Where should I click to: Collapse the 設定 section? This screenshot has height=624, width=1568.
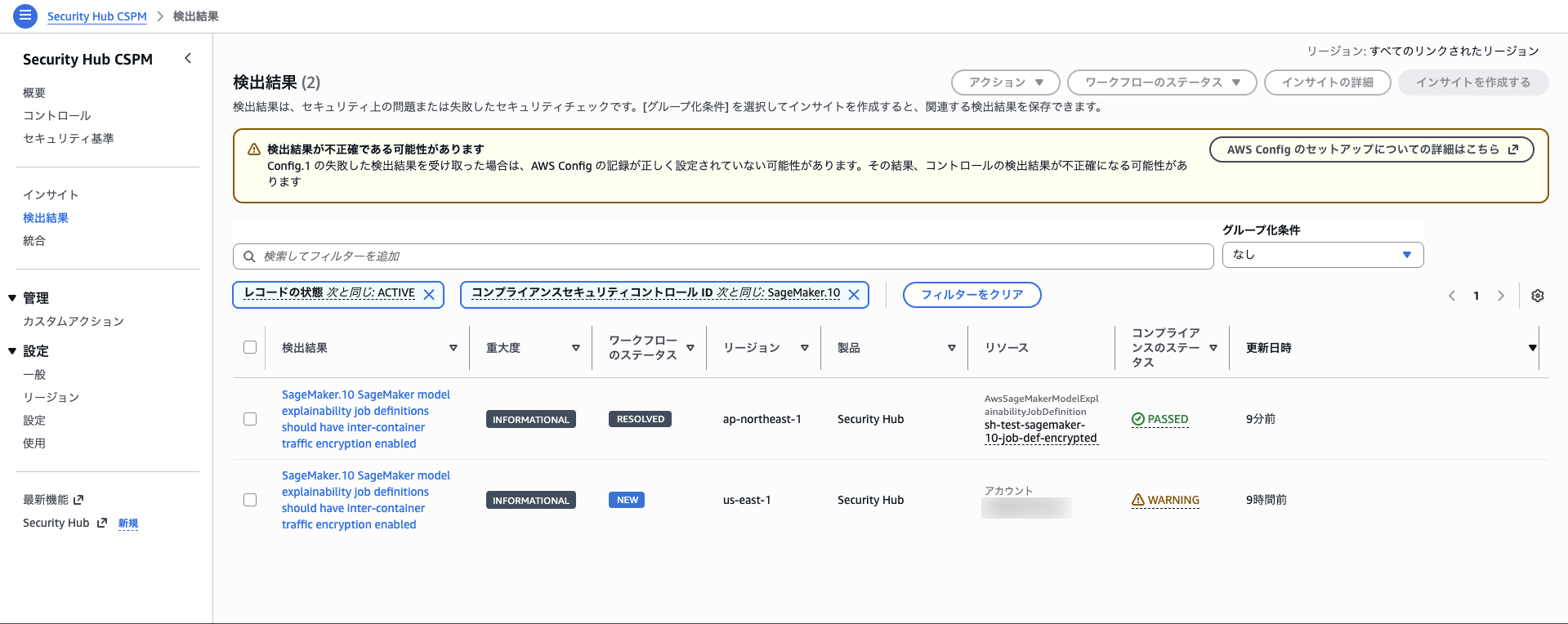tap(12, 351)
